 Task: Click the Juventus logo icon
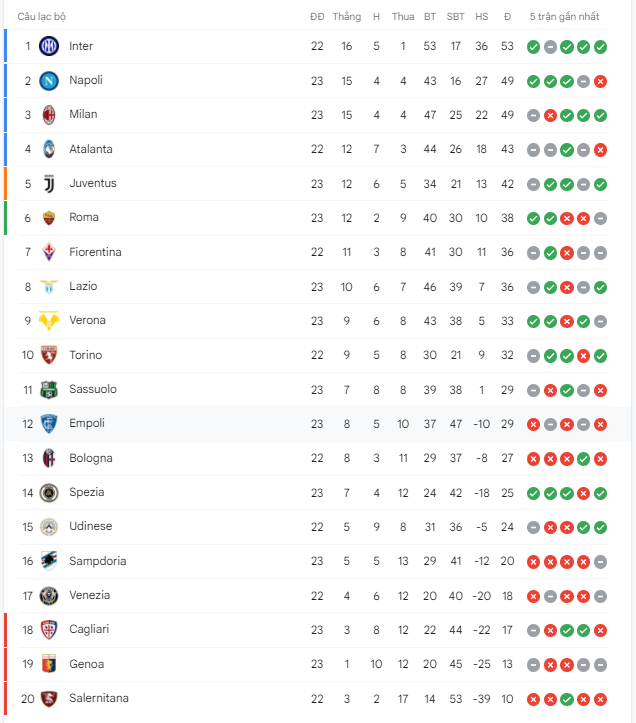(x=49, y=184)
